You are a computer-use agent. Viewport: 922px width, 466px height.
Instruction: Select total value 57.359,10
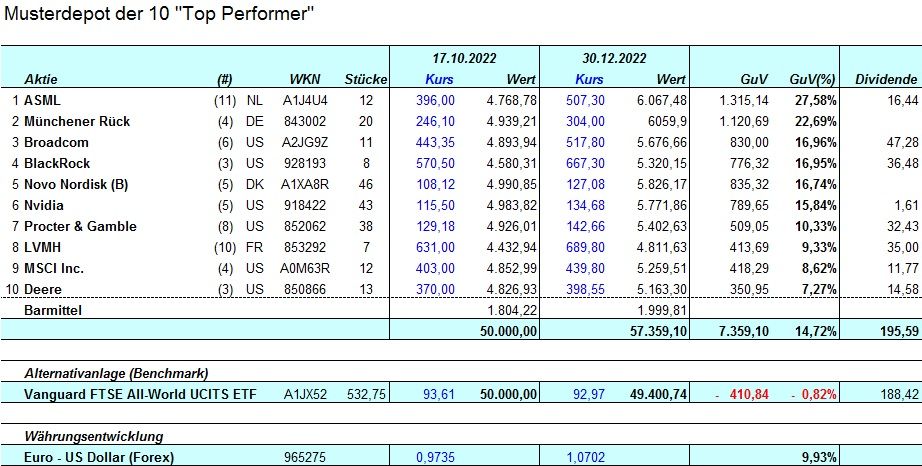[x=657, y=331]
